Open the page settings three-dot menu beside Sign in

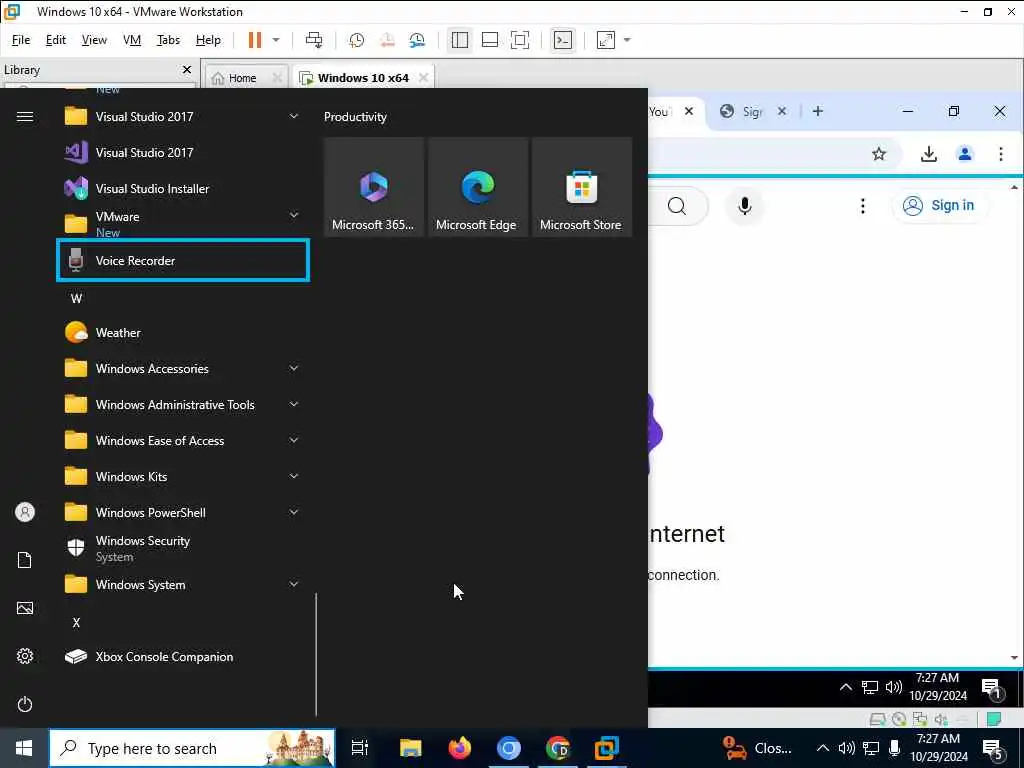click(863, 206)
